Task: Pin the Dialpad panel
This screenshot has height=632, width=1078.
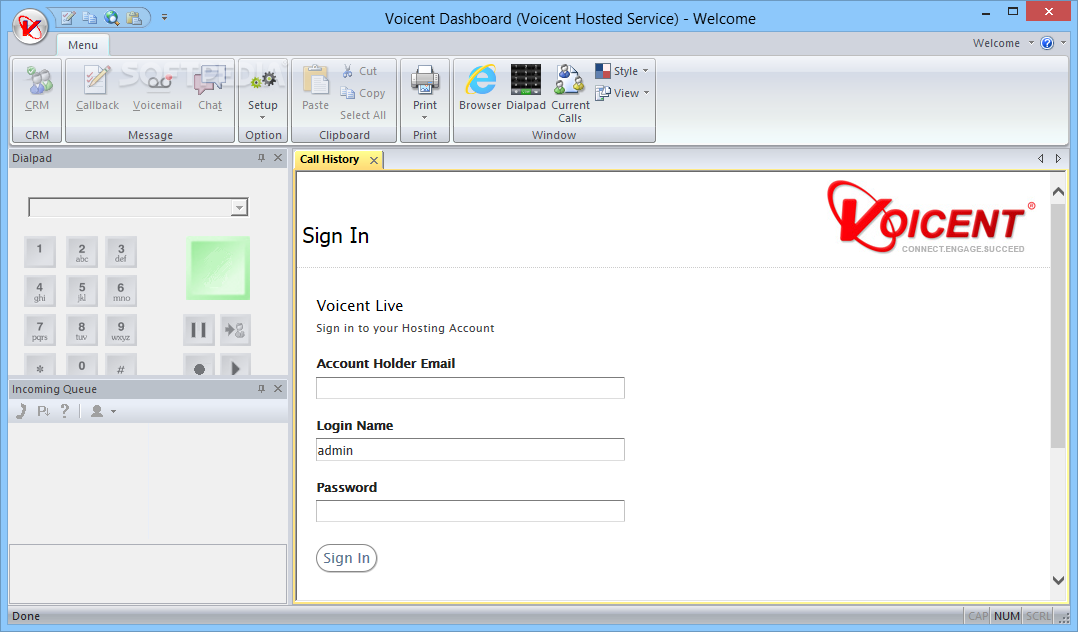Action: [x=261, y=158]
